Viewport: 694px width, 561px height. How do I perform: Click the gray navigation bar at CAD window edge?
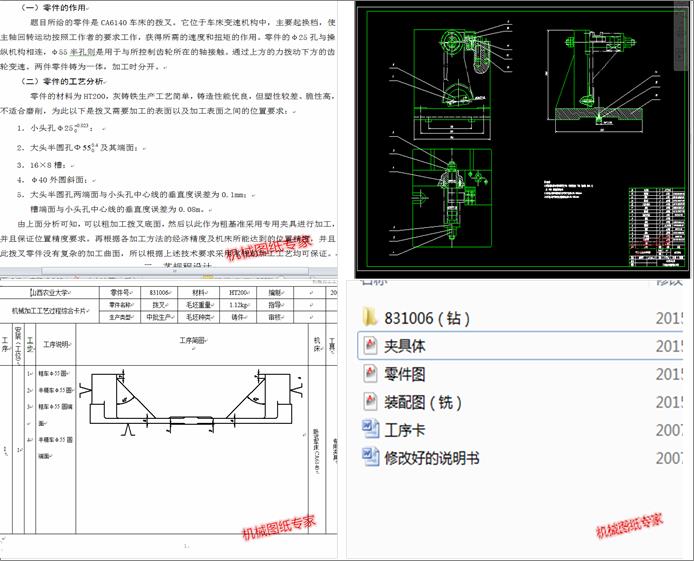click(x=683, y=36)
